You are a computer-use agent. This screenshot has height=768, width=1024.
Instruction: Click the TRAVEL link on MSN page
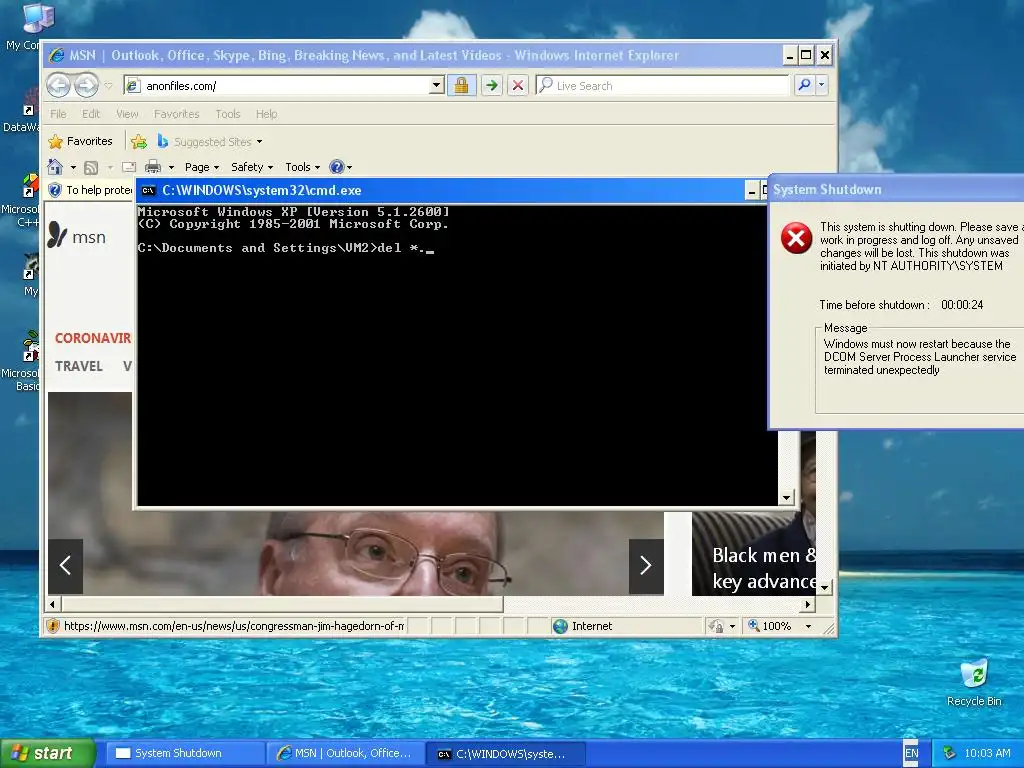pyautogui.click(x=78, y=366)
